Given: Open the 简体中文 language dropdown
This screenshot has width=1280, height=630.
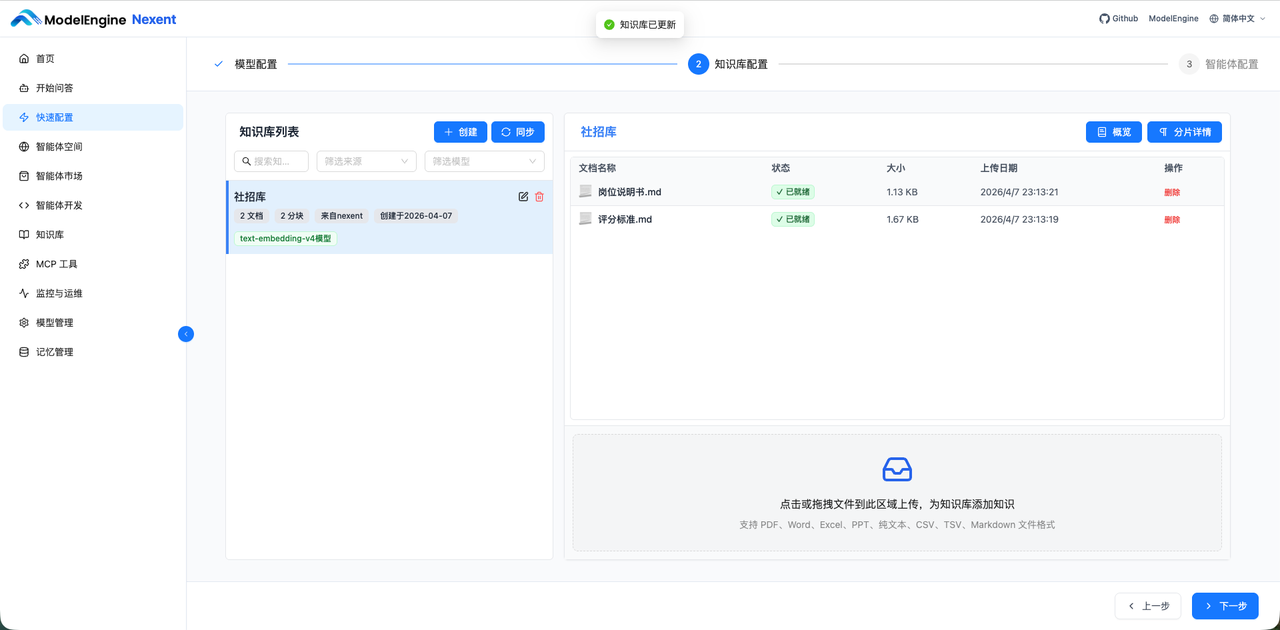Looking at the screenshot, I should point(1236,17).
